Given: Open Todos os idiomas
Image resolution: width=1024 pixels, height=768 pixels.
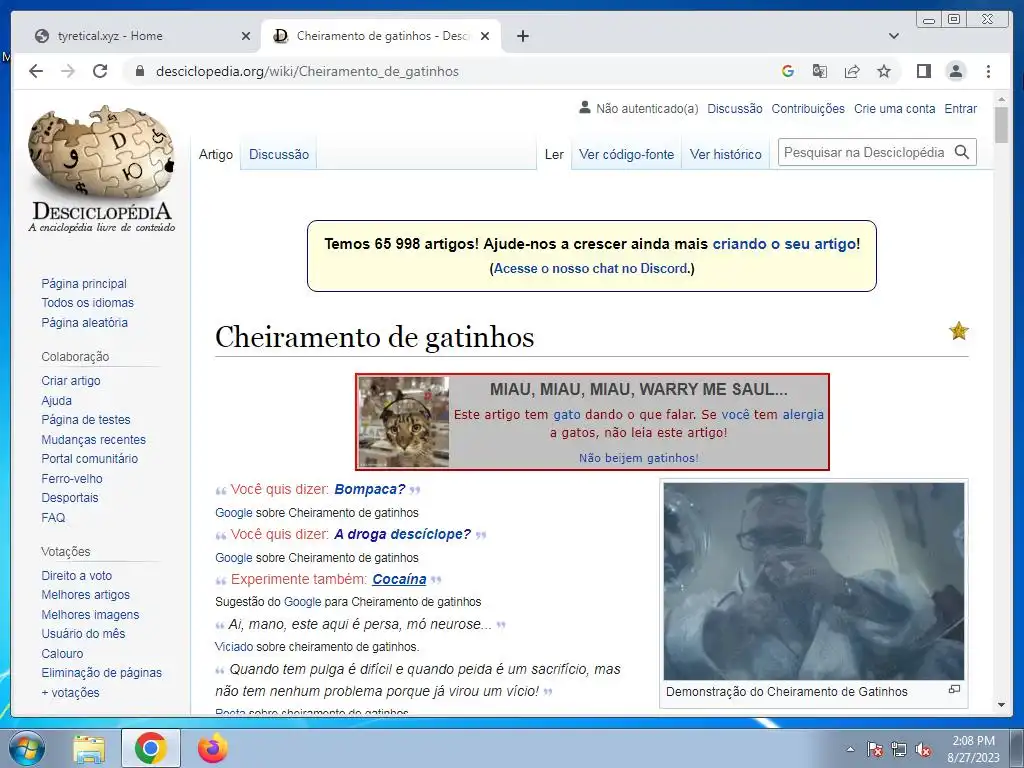Looking at the screenshot, I should [x=88, y=302].
